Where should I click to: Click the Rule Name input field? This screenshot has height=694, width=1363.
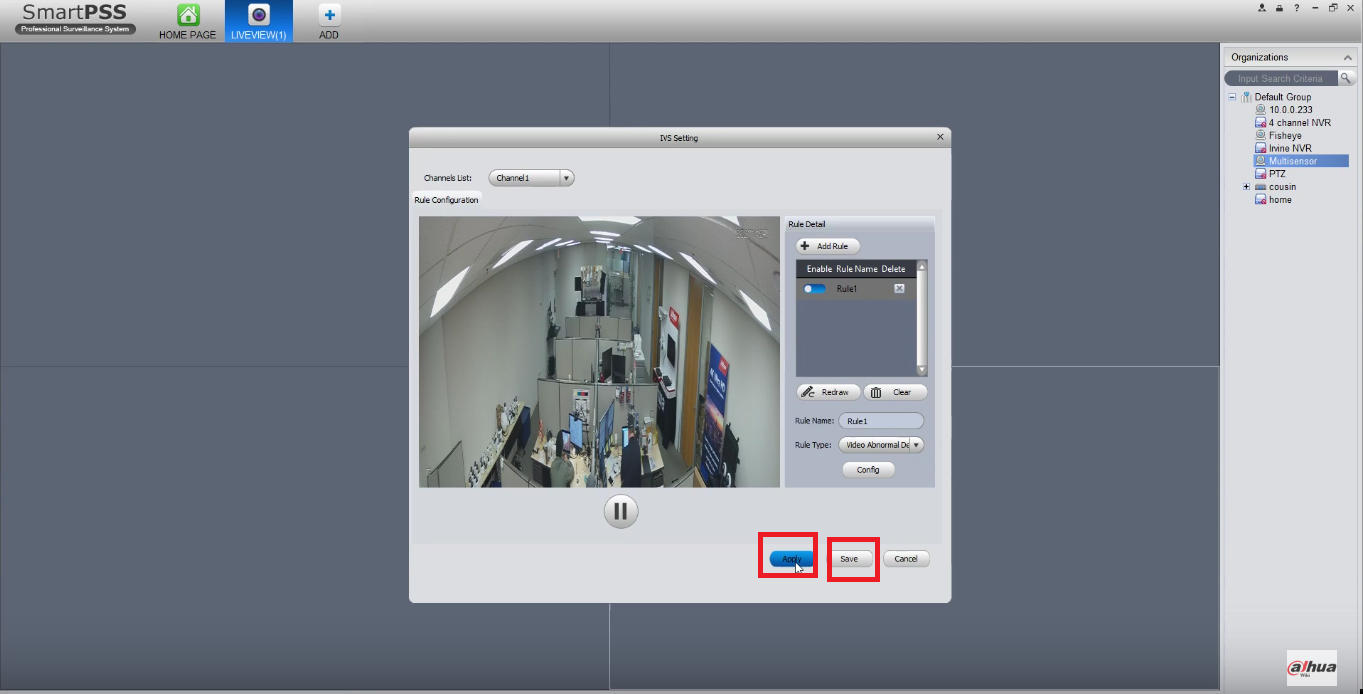881,421
